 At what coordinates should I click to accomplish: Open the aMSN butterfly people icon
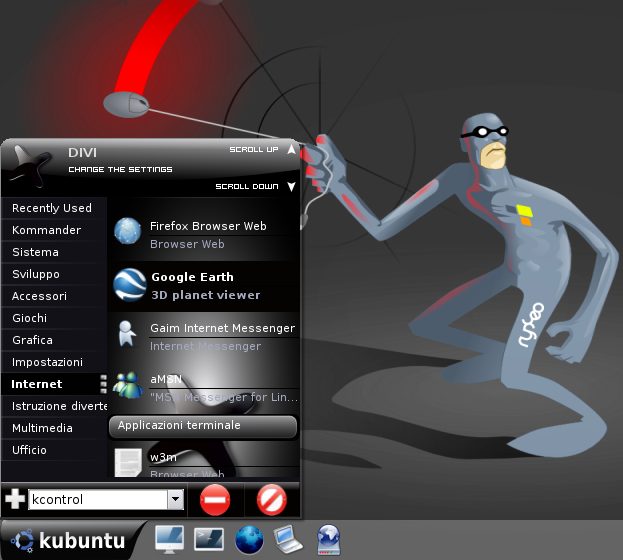click(x=128, y=385)
